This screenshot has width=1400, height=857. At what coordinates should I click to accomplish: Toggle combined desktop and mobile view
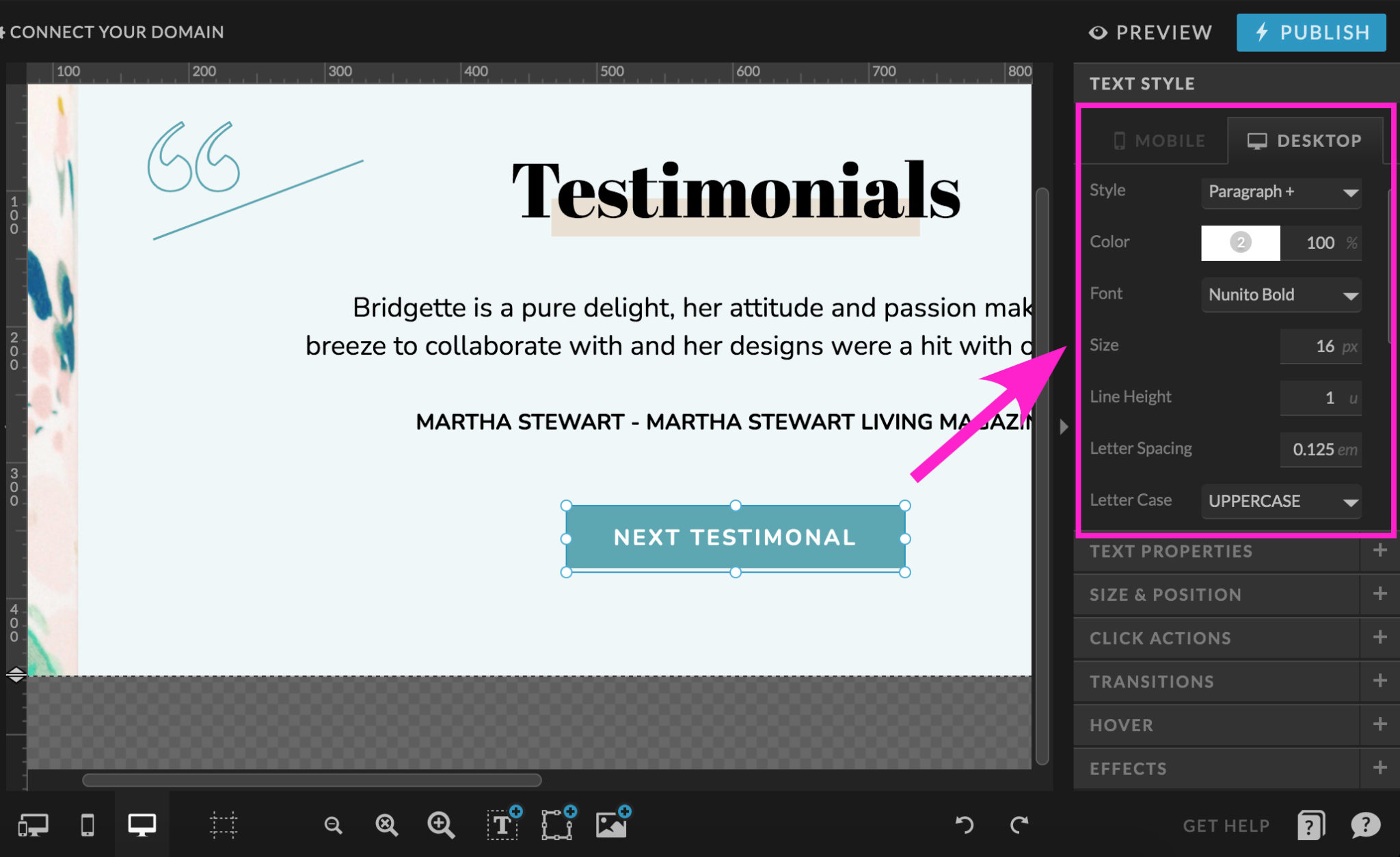coord(33,825)
